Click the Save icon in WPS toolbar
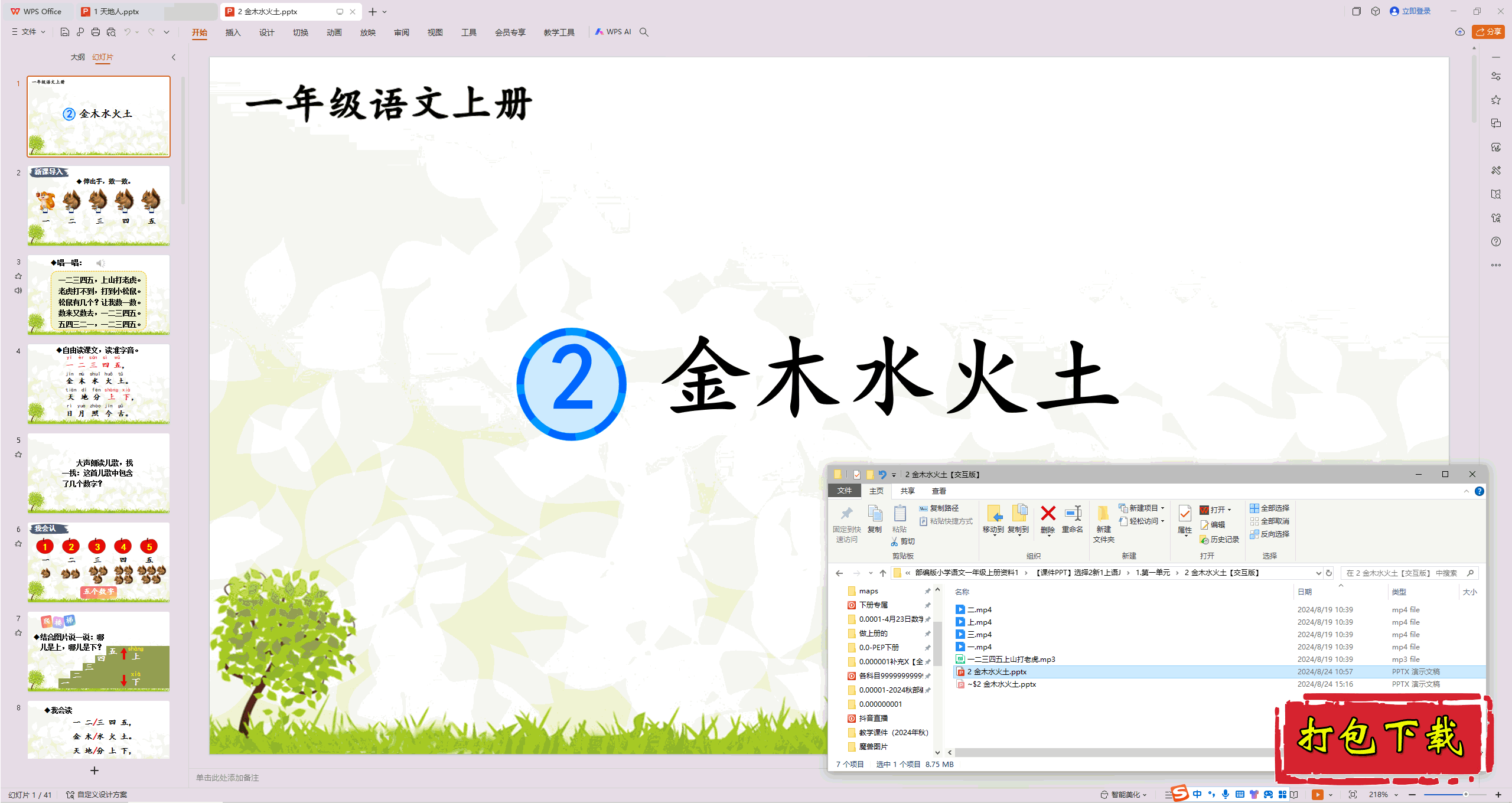Viewport: 1512px width, 803px height. pyautogui.click(x=65, y=32)
